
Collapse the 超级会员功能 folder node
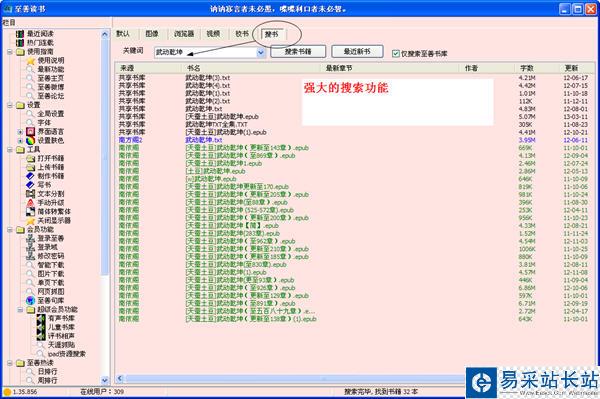20,309
